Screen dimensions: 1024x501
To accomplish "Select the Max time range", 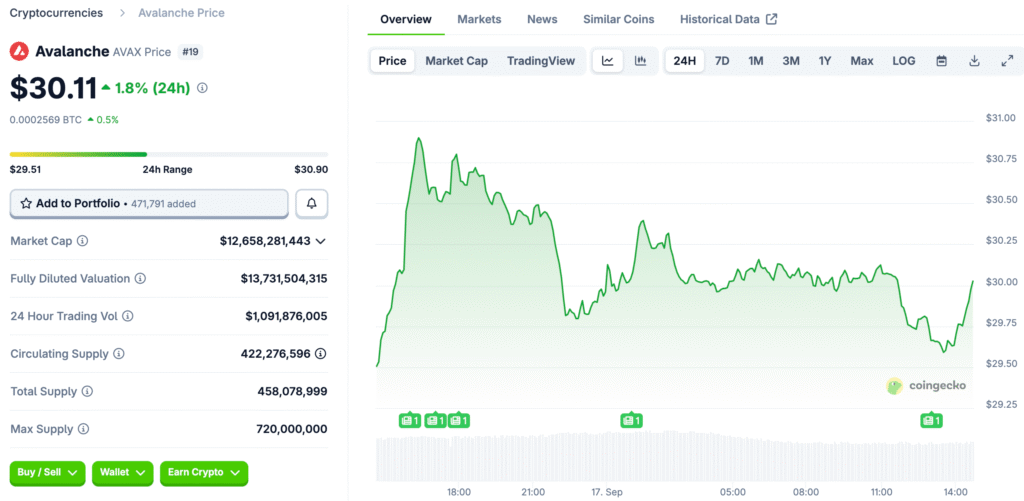I will [x=861, y=61].
